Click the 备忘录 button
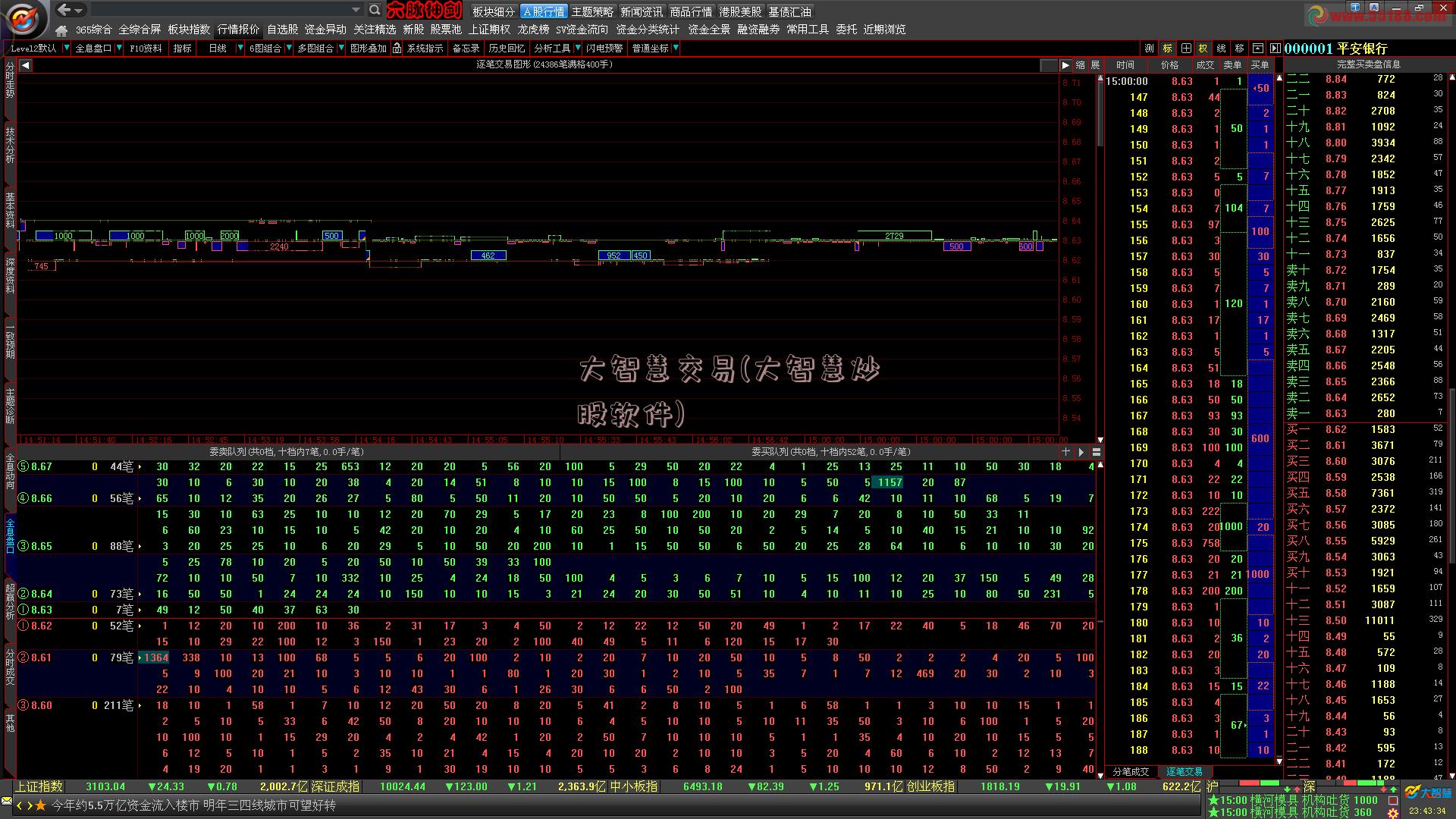This screenshot has height=819, width=1456. click(466, 48)
